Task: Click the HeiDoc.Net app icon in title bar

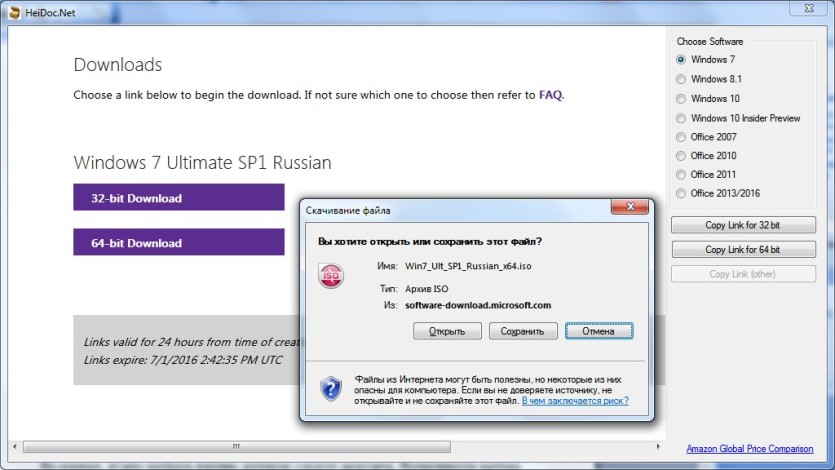Action: click(x=15, y=12)
